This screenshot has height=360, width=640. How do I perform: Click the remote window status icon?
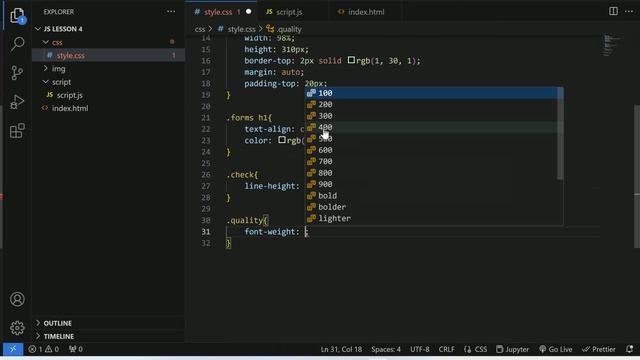click(13, 349)
